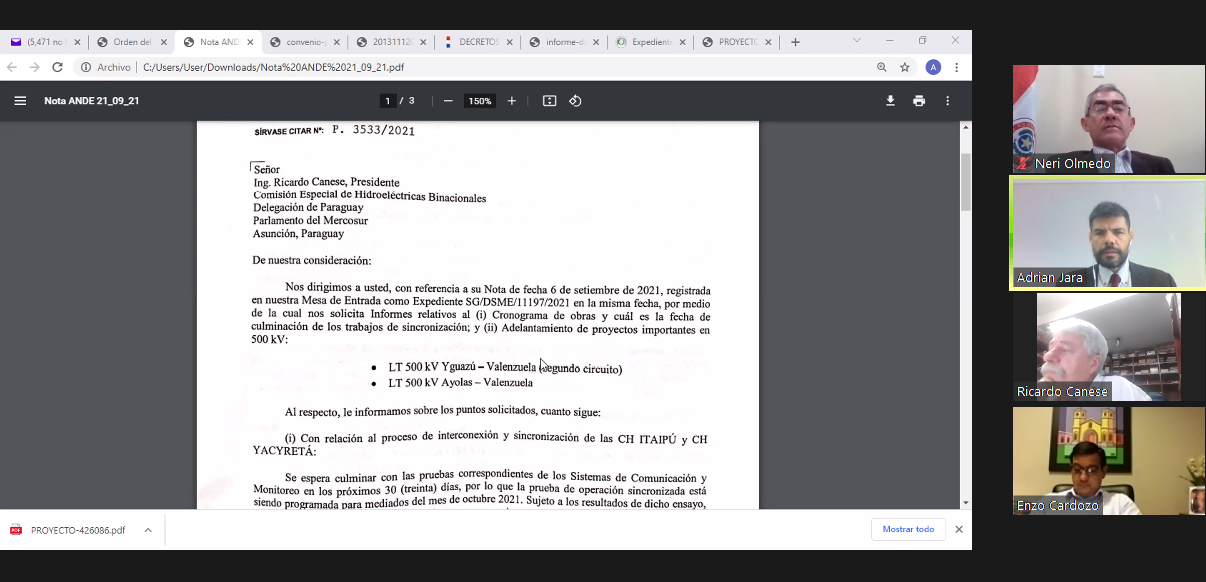The height and width of the screenshot is (582, 1206).
Task: Close the DECRETOS tab
Action: pyautogui.click(x=510, y=42)
